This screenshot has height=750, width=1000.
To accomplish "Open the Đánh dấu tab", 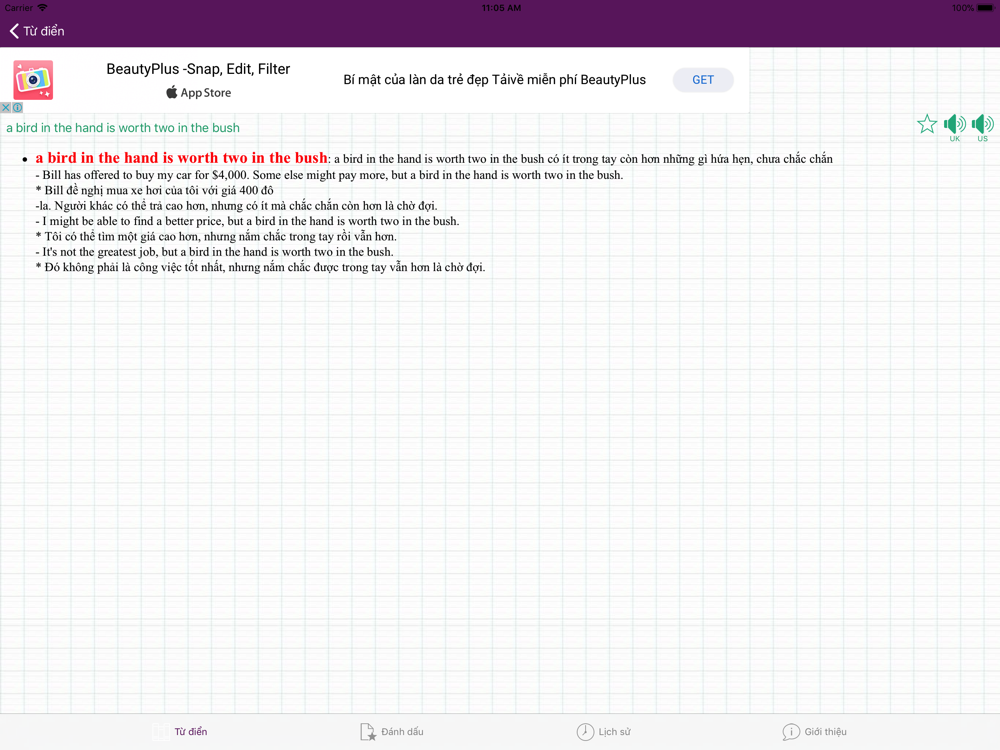I will click(392, 732).
